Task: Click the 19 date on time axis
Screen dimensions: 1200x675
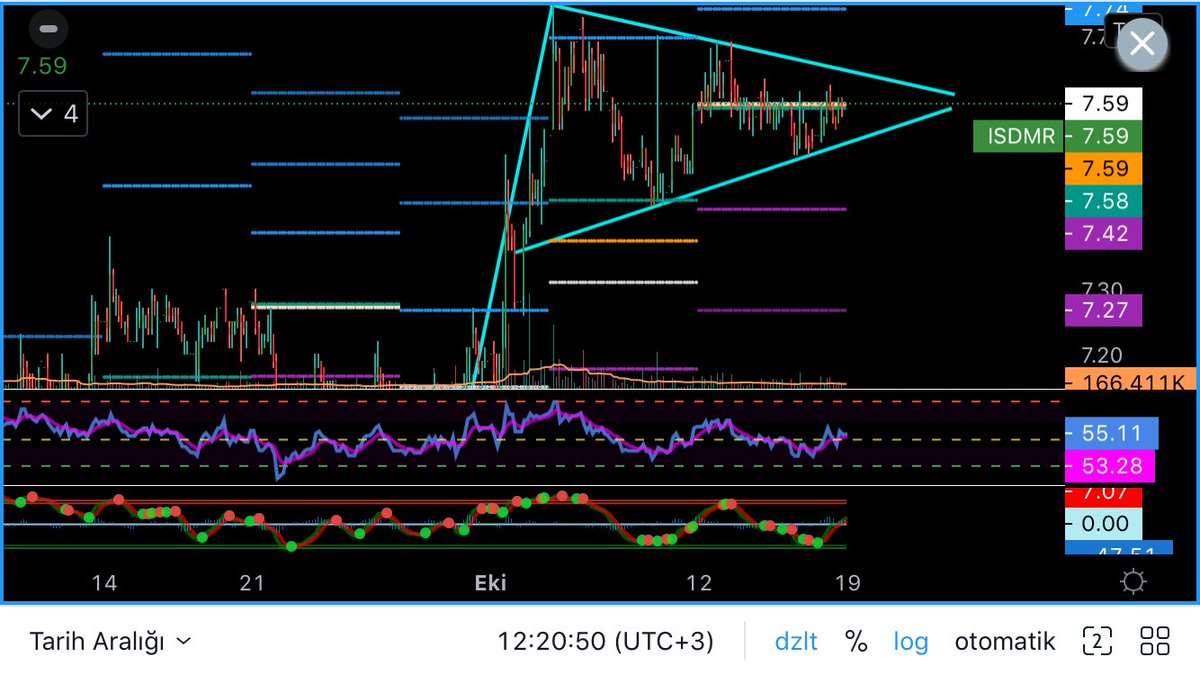Action: point(847,582)
